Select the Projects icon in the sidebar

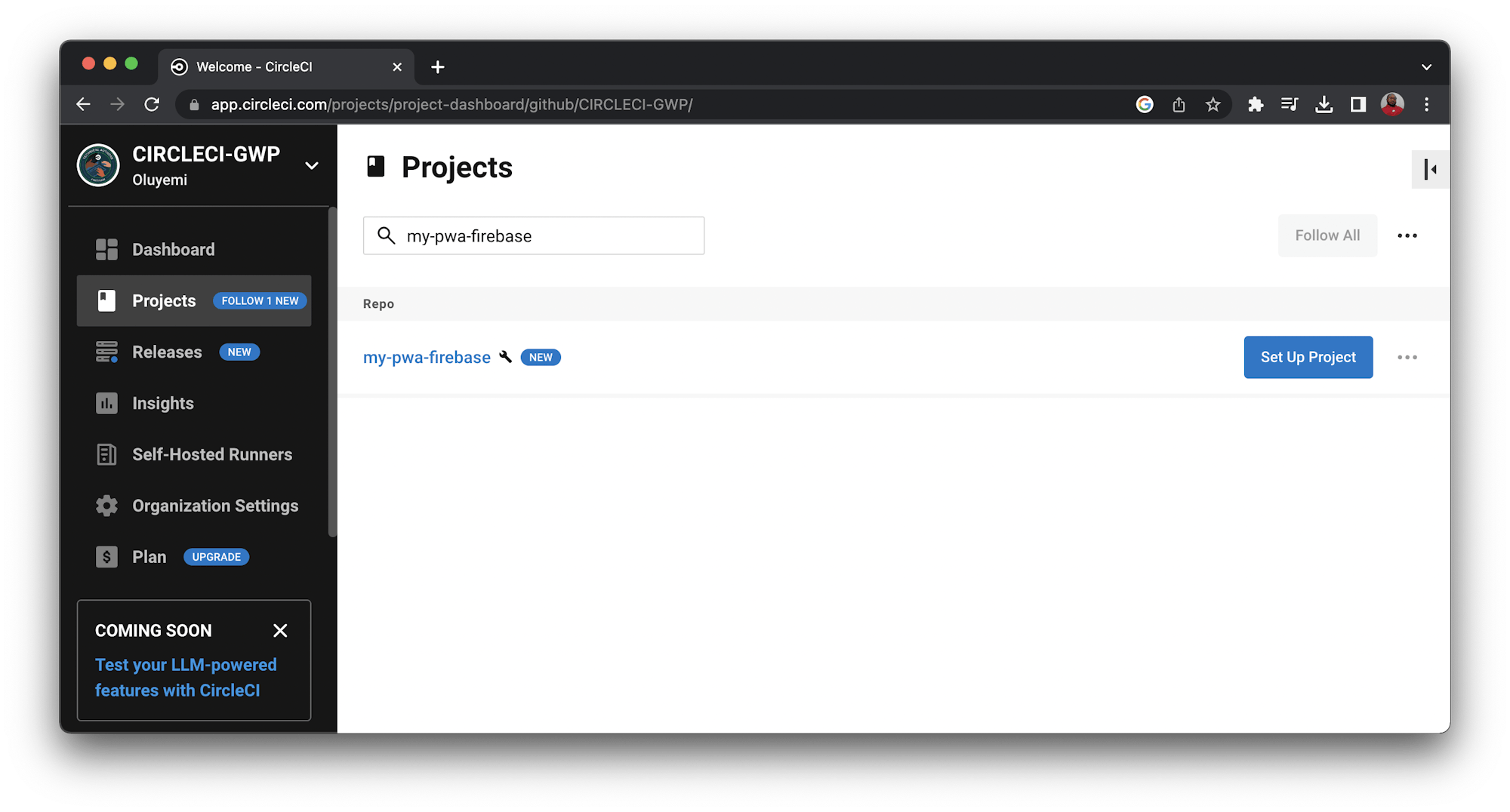[x=106, y=300]
